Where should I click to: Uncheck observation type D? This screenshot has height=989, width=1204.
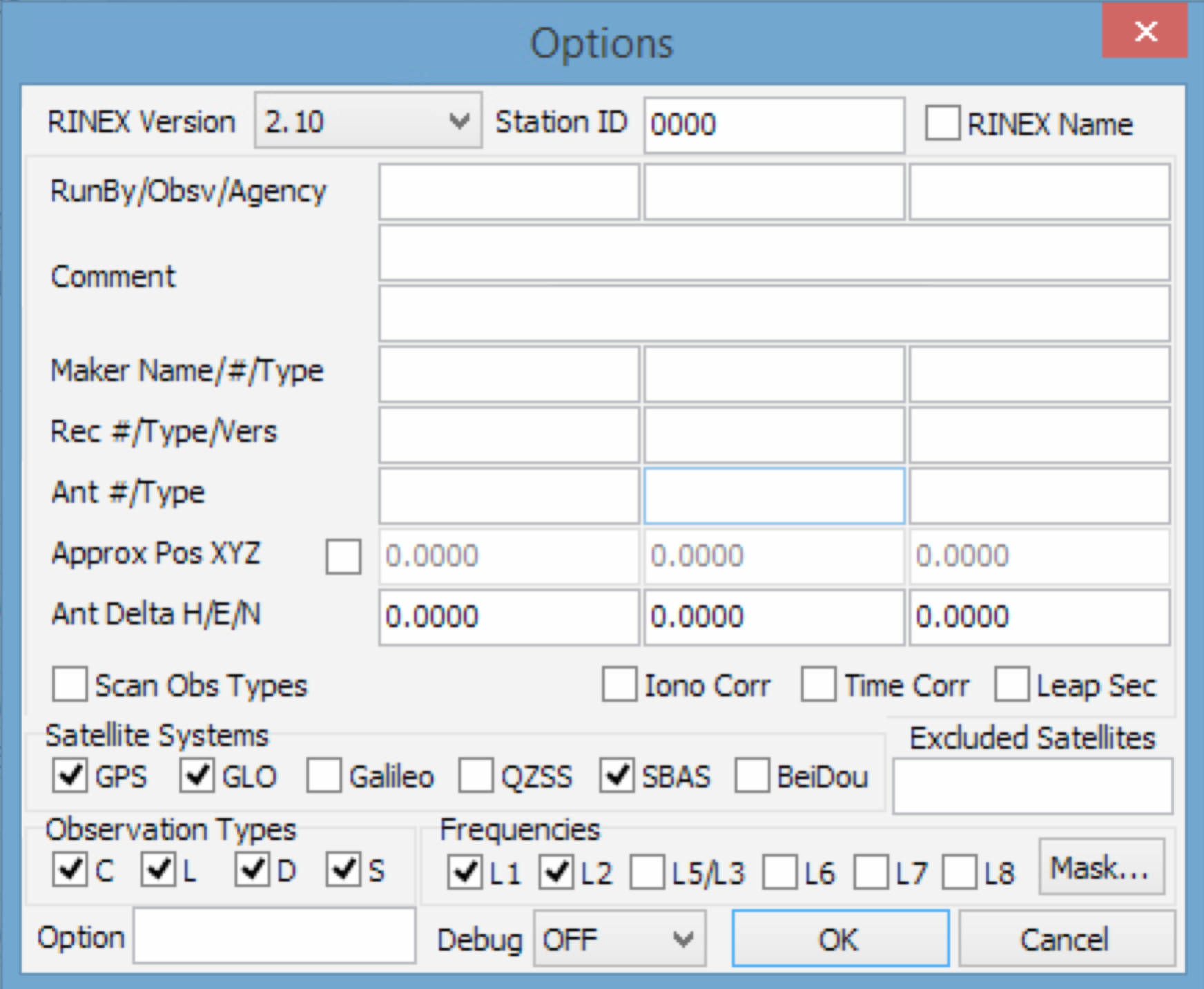click(252, 870)
